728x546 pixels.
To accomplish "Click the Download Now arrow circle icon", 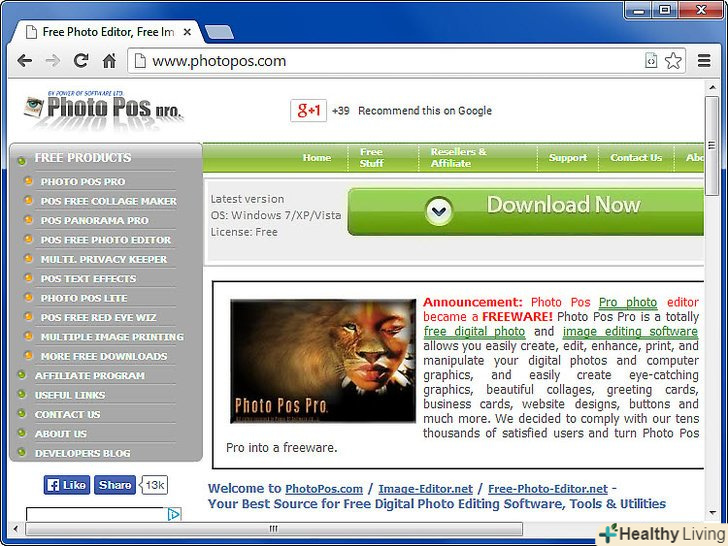I will click(x=439, y=211).
